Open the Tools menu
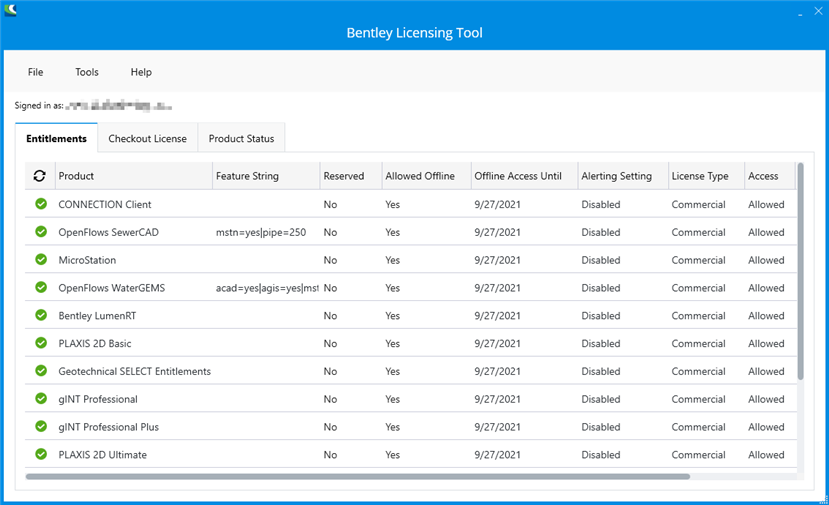The image size is (829, 505). pos(87,72)
